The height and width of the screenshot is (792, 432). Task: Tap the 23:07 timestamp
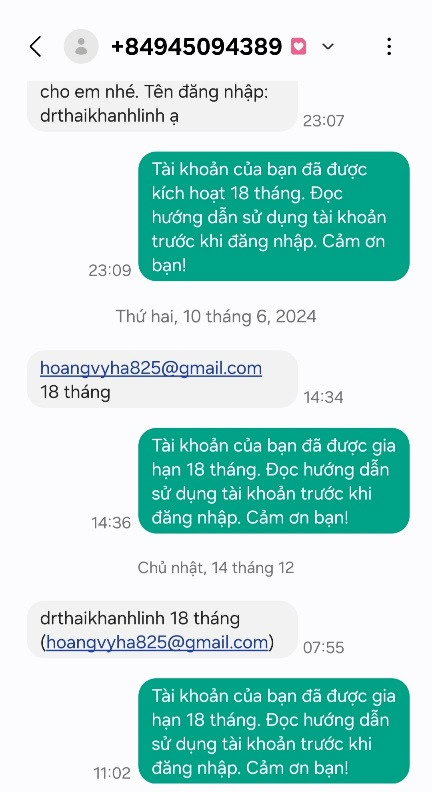pyautogui.click(x=323, y=121)
